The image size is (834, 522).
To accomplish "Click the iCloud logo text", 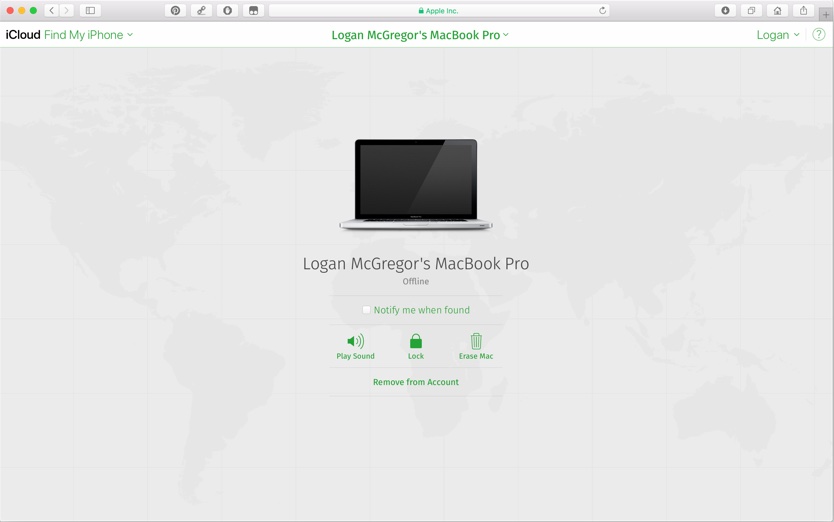I will (x=23, y=35).
